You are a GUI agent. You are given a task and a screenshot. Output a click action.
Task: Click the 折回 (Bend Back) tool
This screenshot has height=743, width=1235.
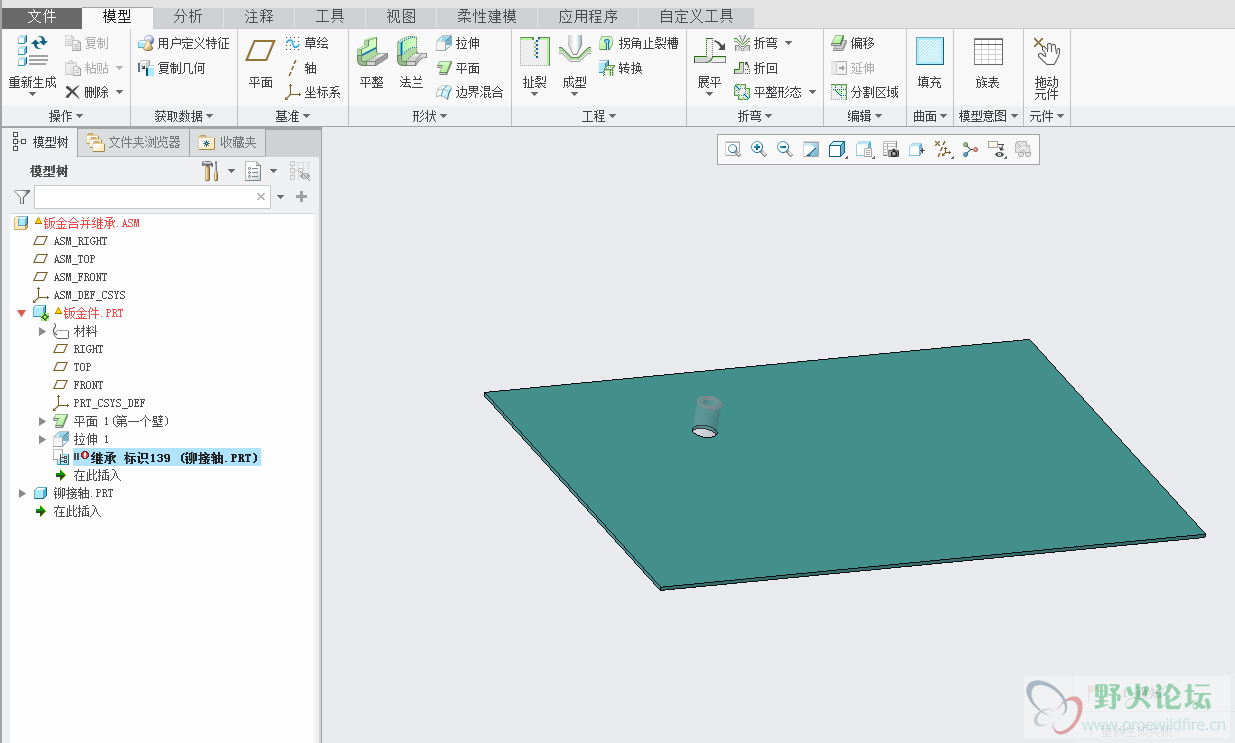click(x=756, y=68)
